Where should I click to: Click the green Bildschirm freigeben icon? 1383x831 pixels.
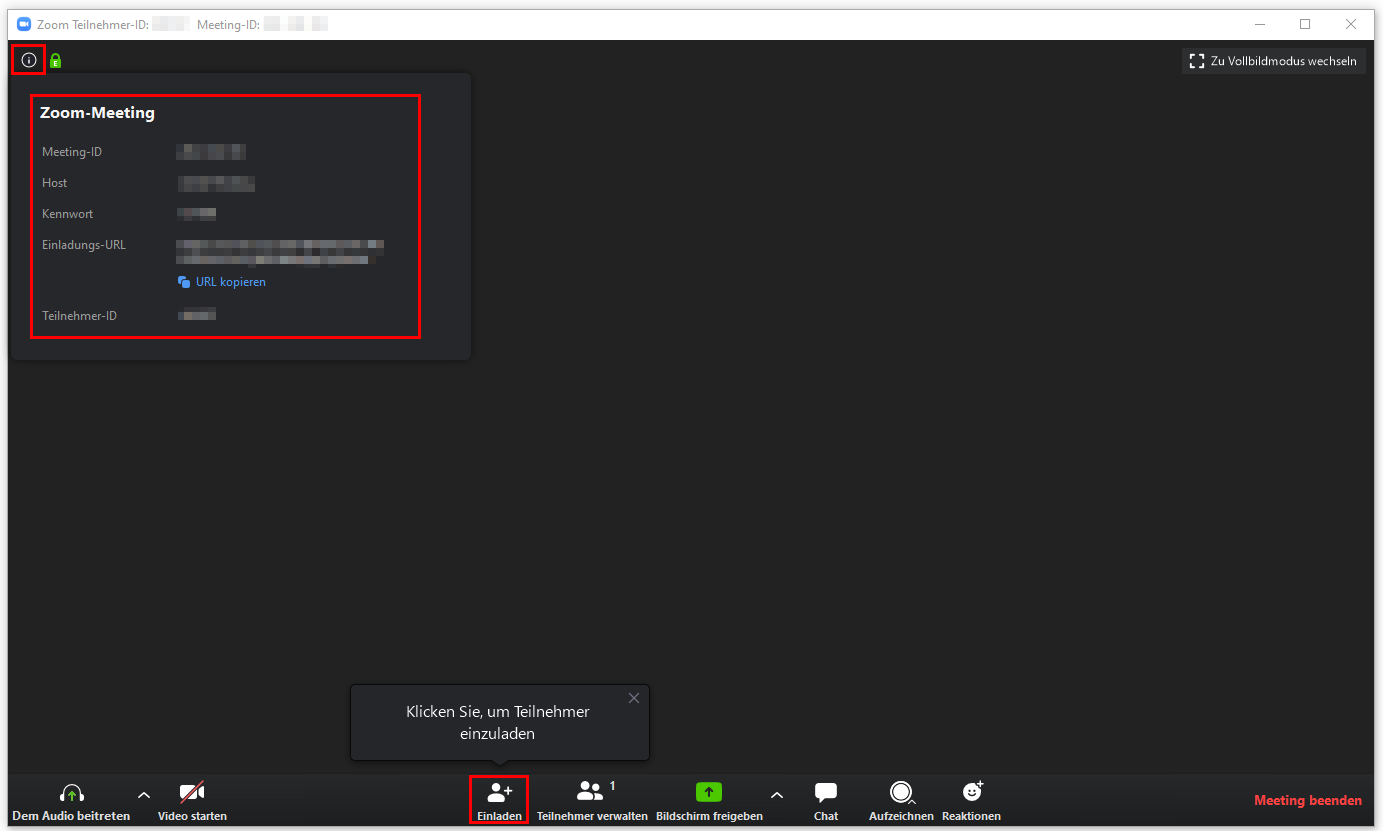coord(708,793)
